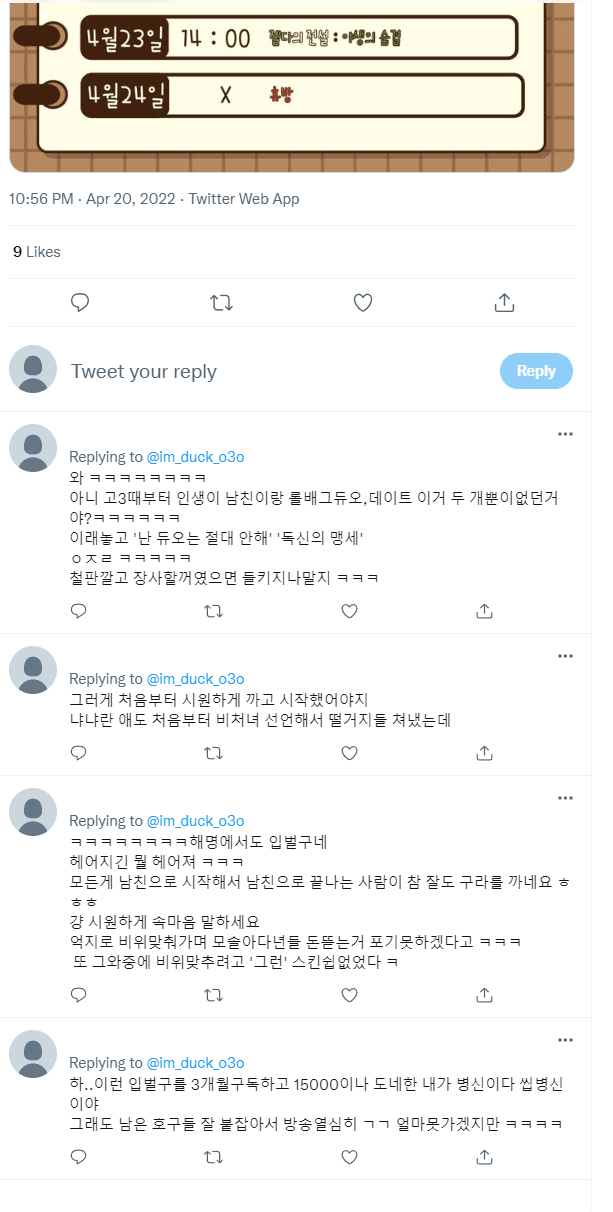Open more options on the second reply
613x1212 pixels.
click(565, 656)
